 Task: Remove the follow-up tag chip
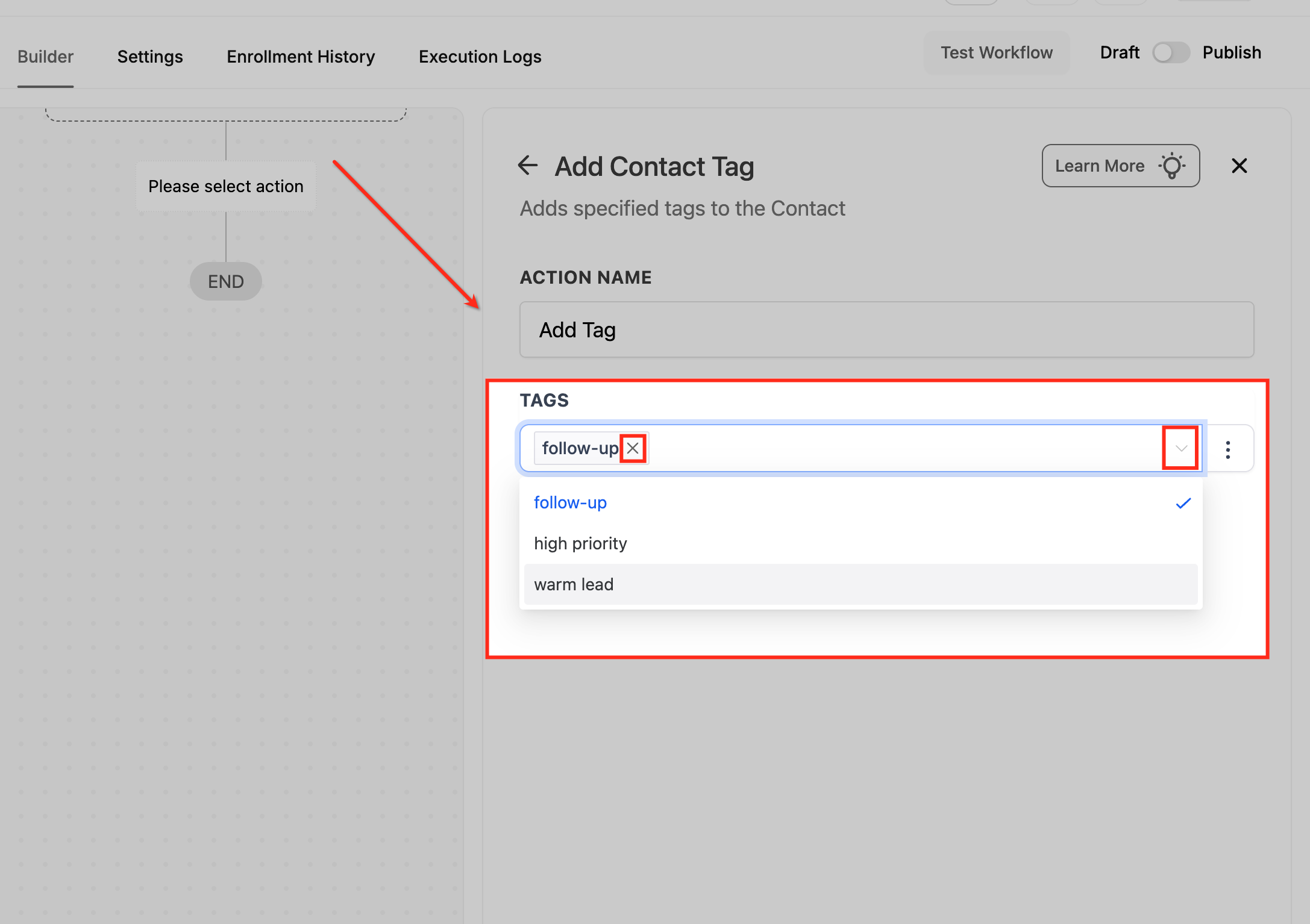[x=633, y=448]
